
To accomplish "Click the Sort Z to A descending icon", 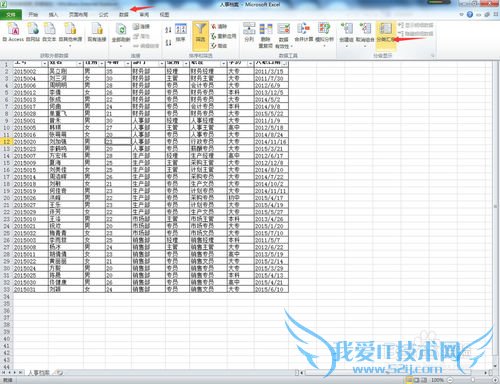I will click(x=168, y=43).
